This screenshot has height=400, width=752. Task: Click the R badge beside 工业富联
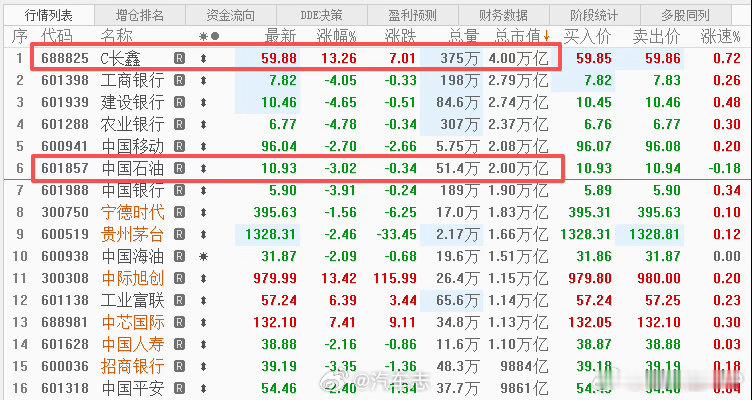point(179,300)
